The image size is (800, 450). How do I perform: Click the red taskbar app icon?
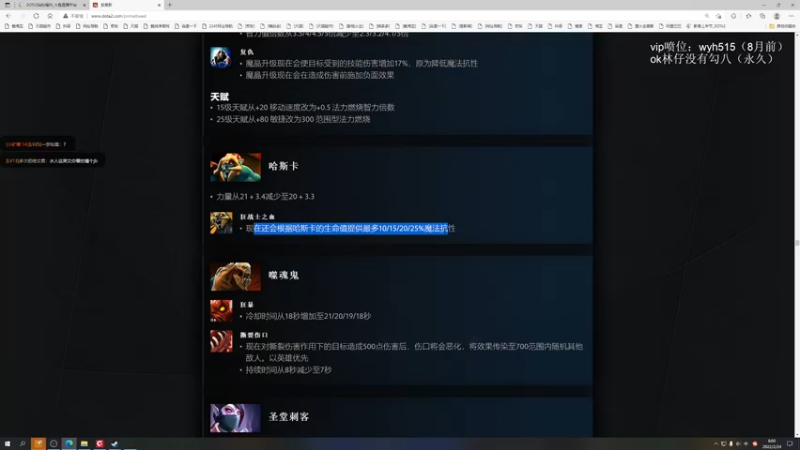click(x=99, y=444)
